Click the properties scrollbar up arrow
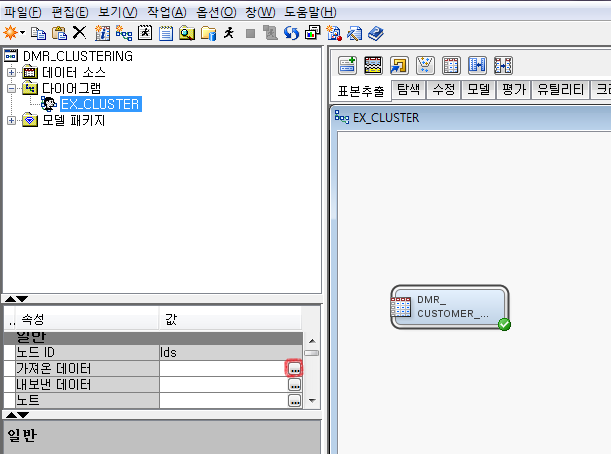The width and height of the screenshot is (611, 454). coord(312,341)
